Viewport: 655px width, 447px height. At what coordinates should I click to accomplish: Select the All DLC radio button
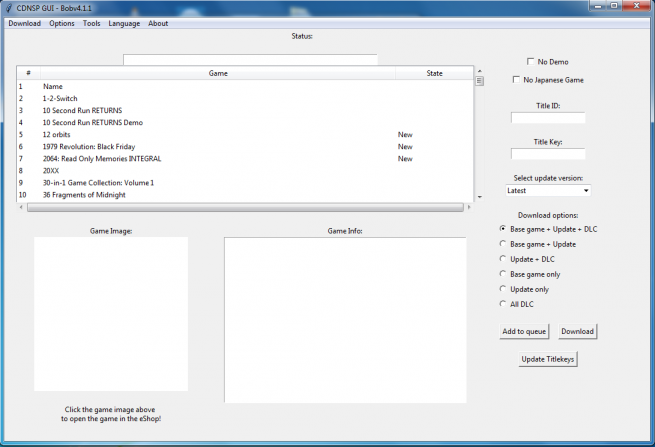502,304
